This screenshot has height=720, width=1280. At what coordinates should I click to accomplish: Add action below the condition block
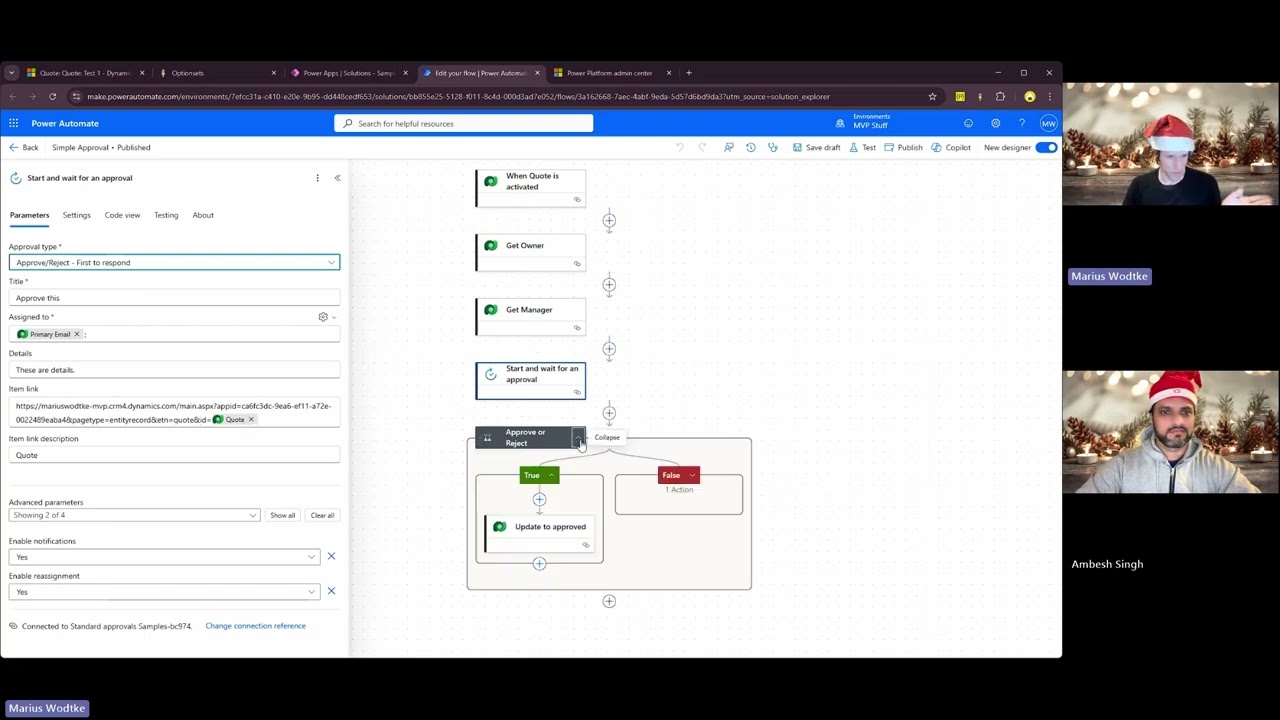(x=609, y=601)
